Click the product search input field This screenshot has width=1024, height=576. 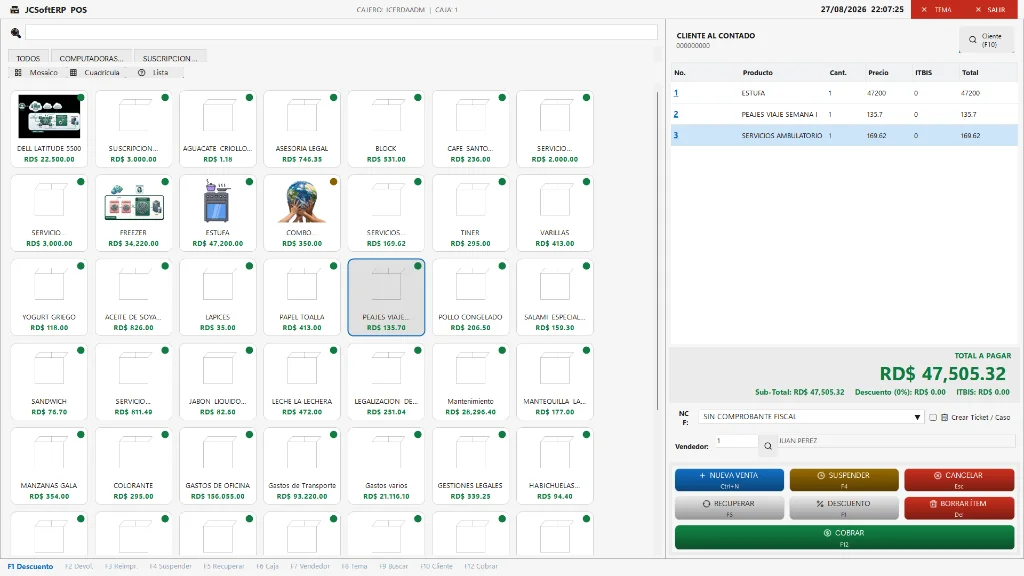[x=341, y=33]
